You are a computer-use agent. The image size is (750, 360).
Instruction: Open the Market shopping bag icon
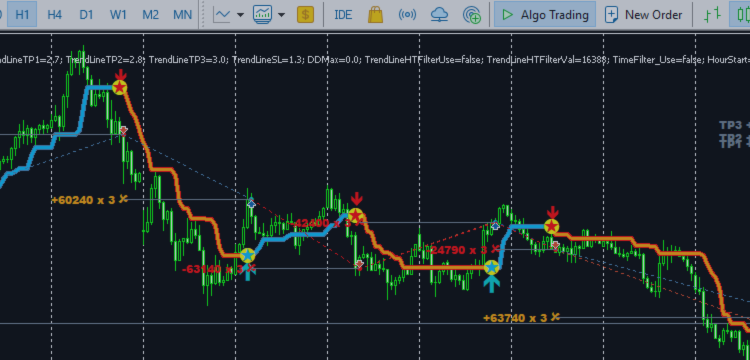tap(375, 14)
